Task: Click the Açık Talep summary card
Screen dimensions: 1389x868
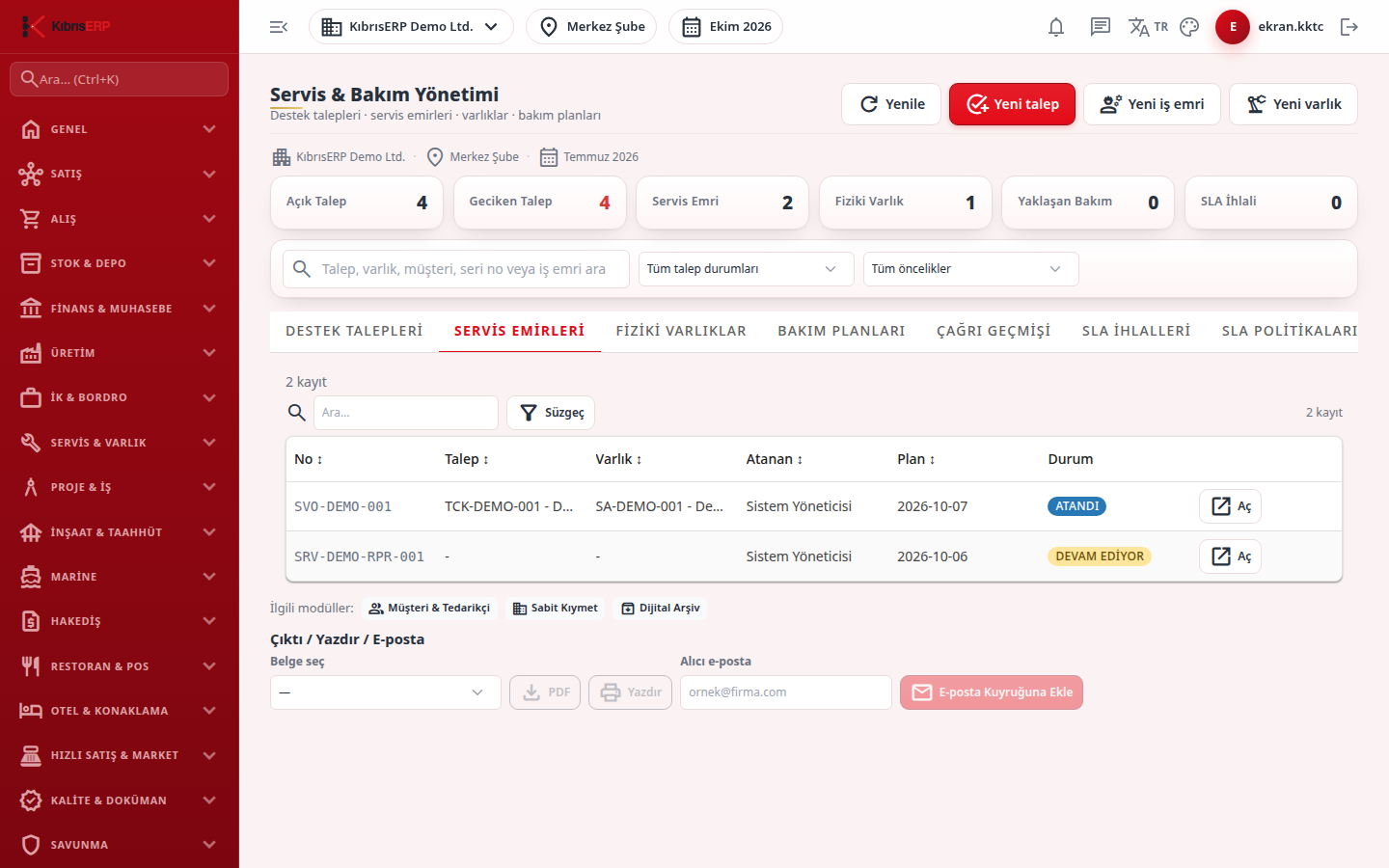Action: 357,203
